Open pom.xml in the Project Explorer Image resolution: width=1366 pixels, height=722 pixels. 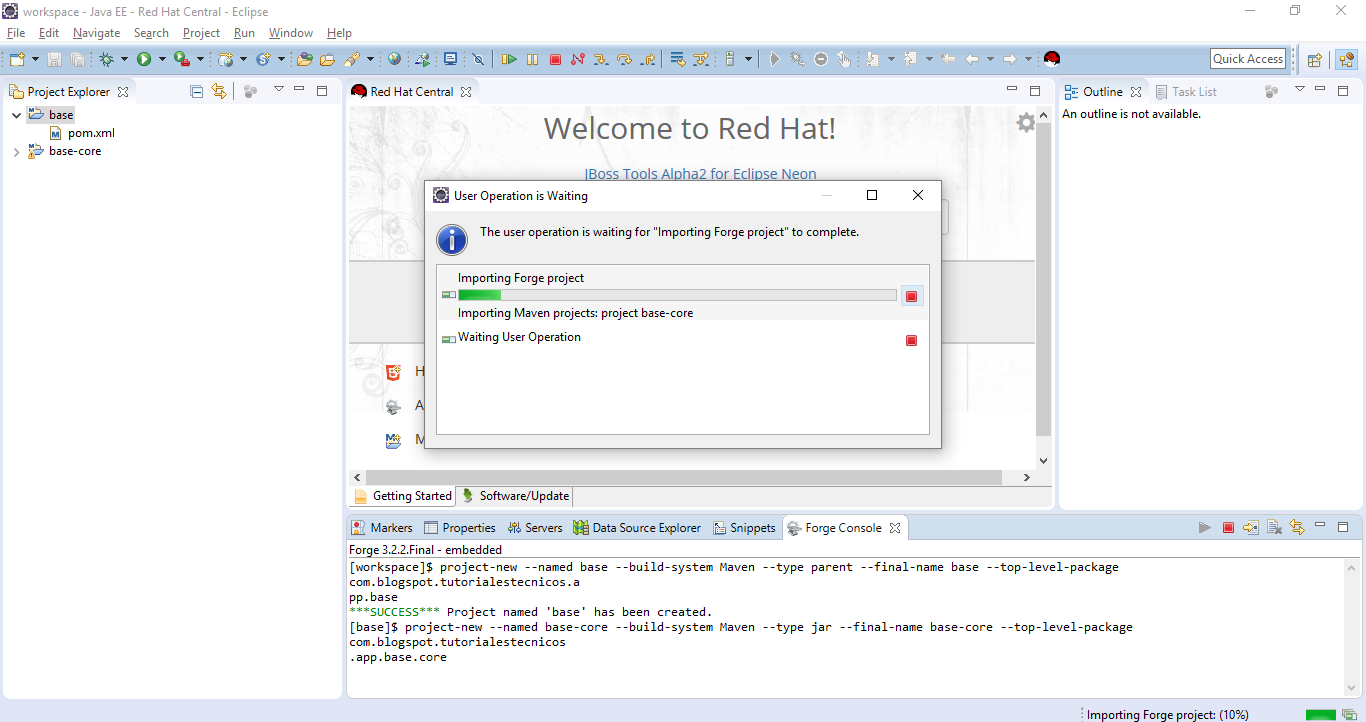point(91,132)
